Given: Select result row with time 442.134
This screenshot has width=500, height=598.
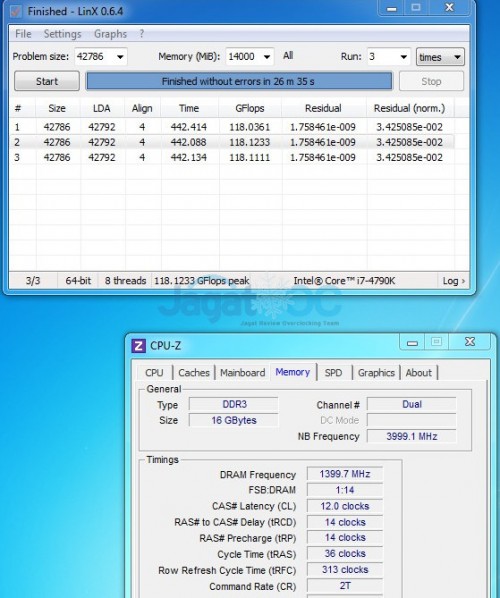Looking at the screenshot, I should click(232, 158).
